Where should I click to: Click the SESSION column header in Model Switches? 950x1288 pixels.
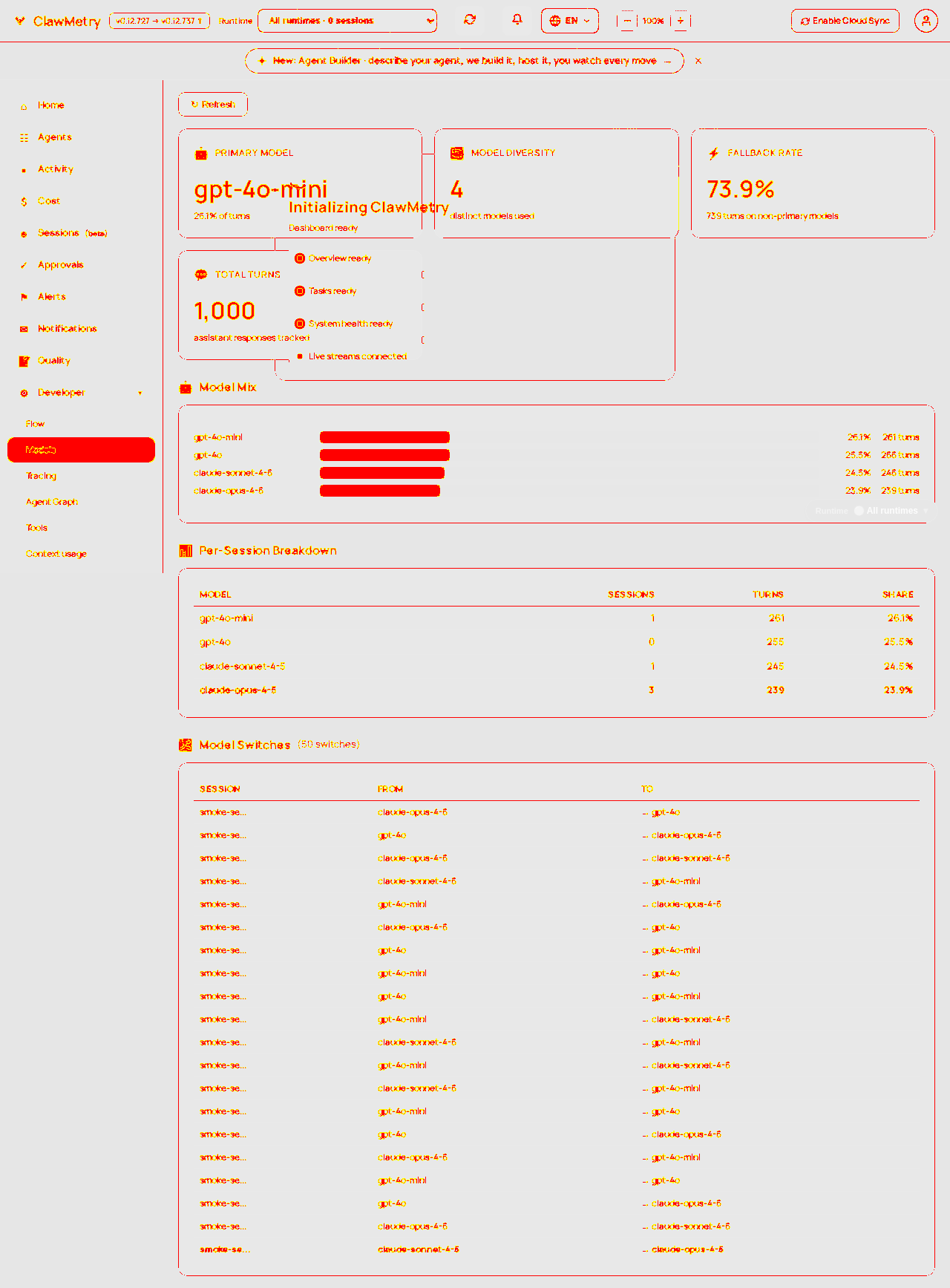220,789
